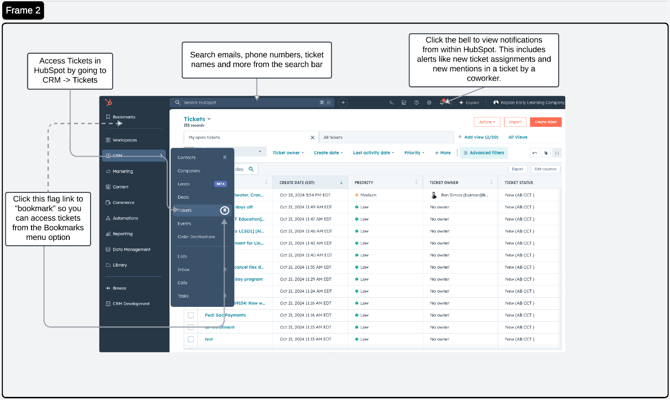This screenshot has width=670, height=400.
Task: Open the help question mark icon
Action: (x=416, y=102)
